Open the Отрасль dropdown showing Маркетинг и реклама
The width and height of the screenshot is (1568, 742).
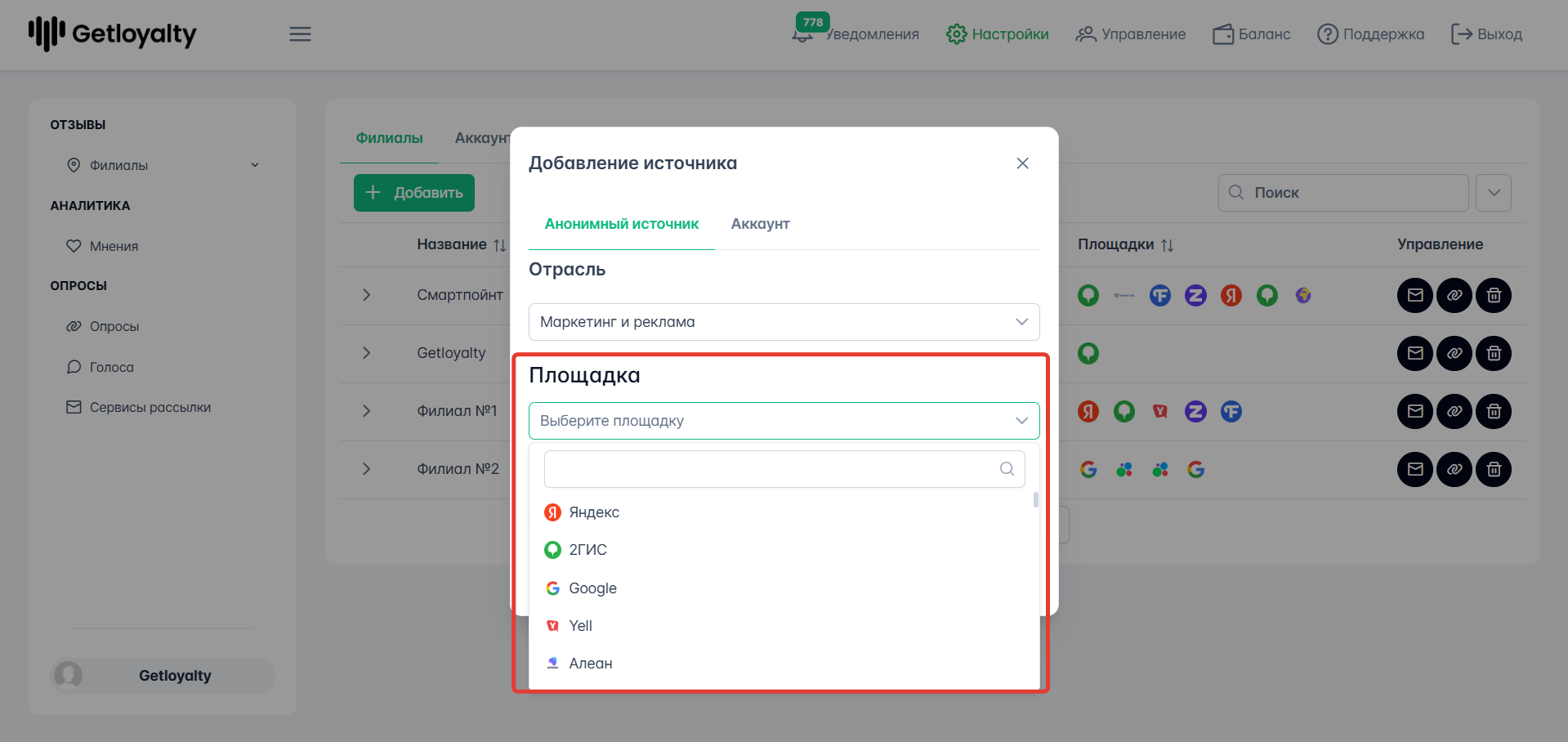pyautogui.click(x=784, y=322)
